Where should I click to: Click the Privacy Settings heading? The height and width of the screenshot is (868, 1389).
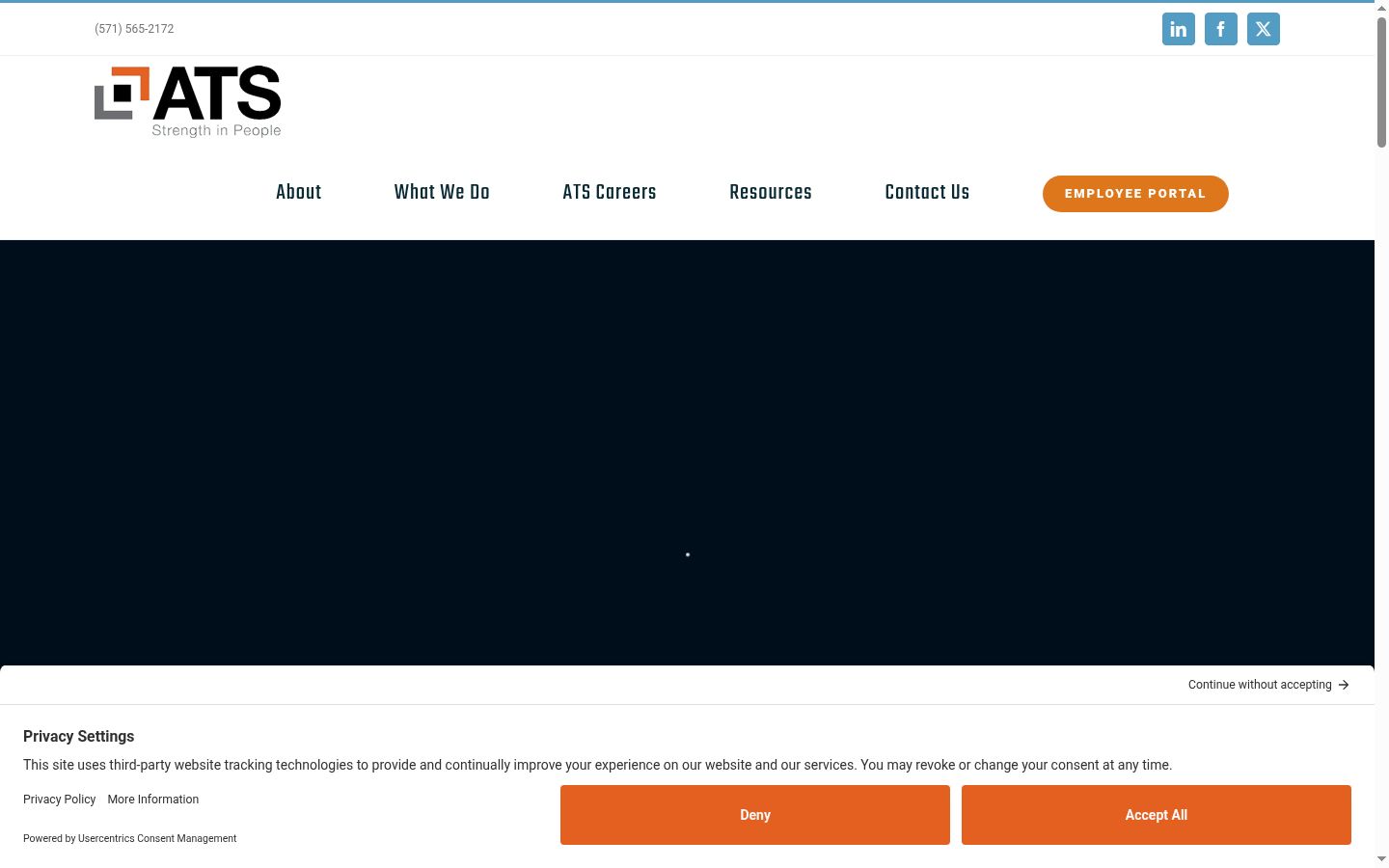pos(79,736)
